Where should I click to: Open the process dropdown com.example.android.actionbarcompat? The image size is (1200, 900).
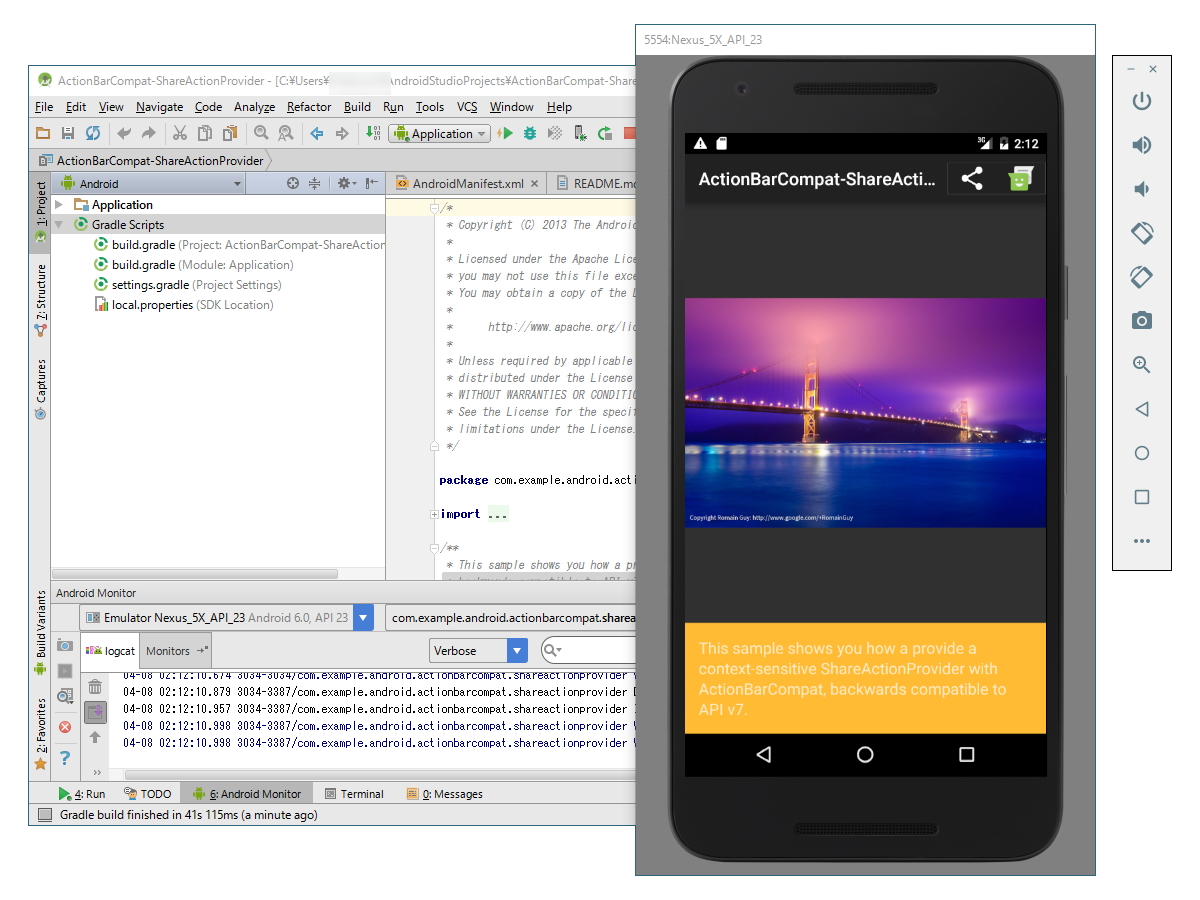pyautogui.click(x=511, y=618)
